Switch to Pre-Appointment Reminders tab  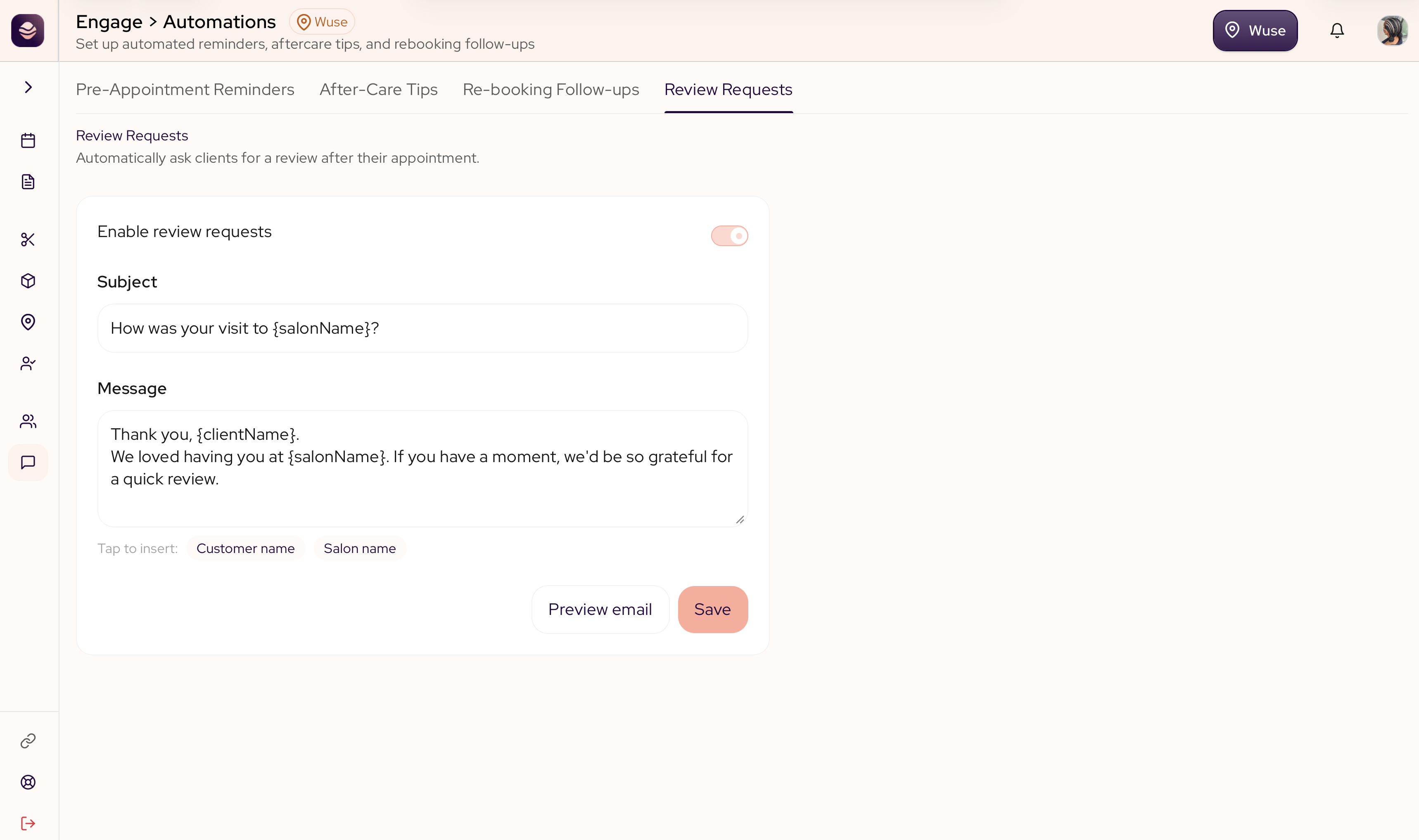(x=185, y=90)
